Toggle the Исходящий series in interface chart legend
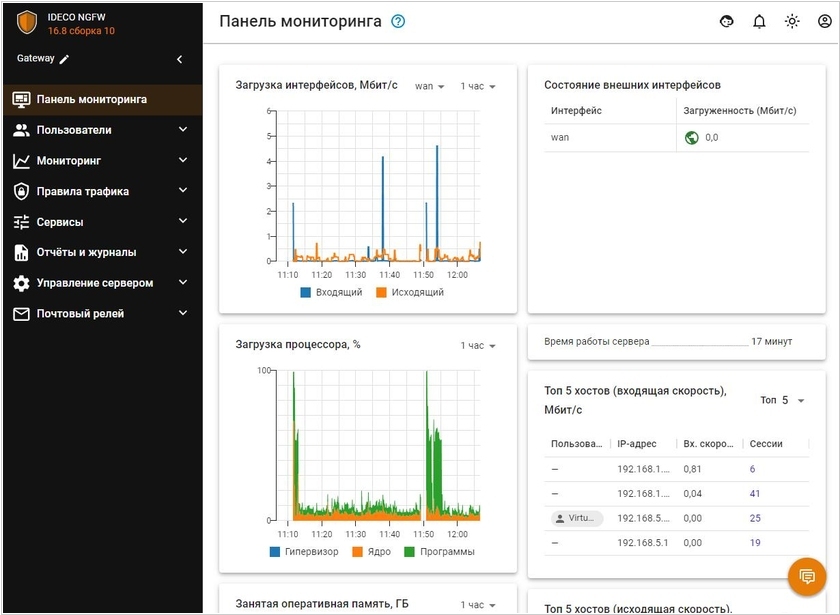The image size is (840, 615). click(x=410, y=292)
